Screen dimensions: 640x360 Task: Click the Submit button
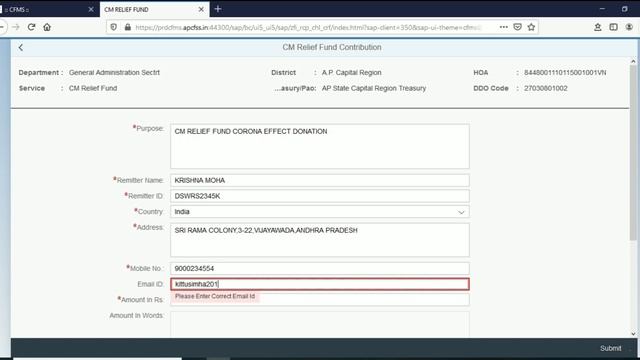click(x=611, y=348)
